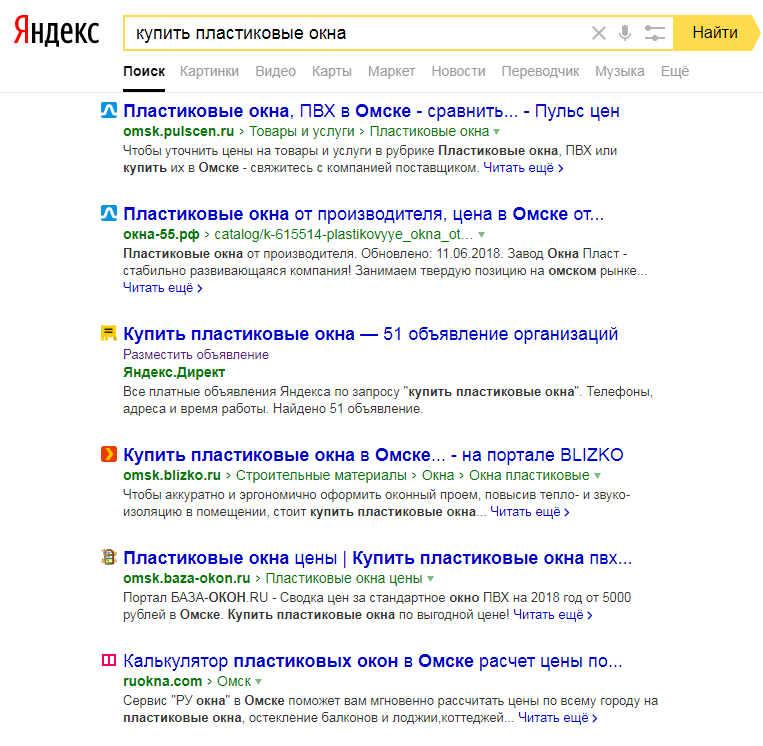Open Разместить объявление link
The height and width of the screenshot is (746, 763).
(196, 355)
